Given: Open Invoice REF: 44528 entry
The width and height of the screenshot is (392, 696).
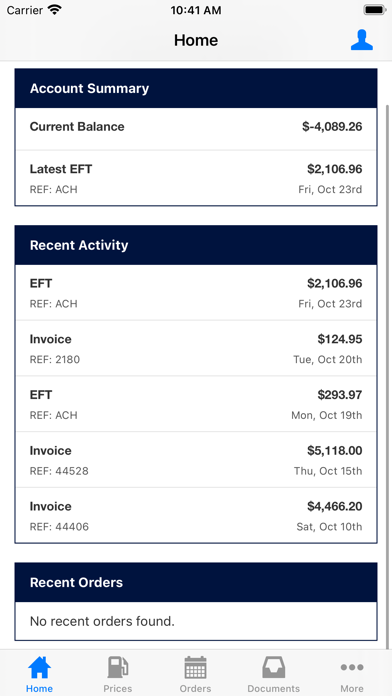Looking at the screenshot, I should (x=196, y=460).
